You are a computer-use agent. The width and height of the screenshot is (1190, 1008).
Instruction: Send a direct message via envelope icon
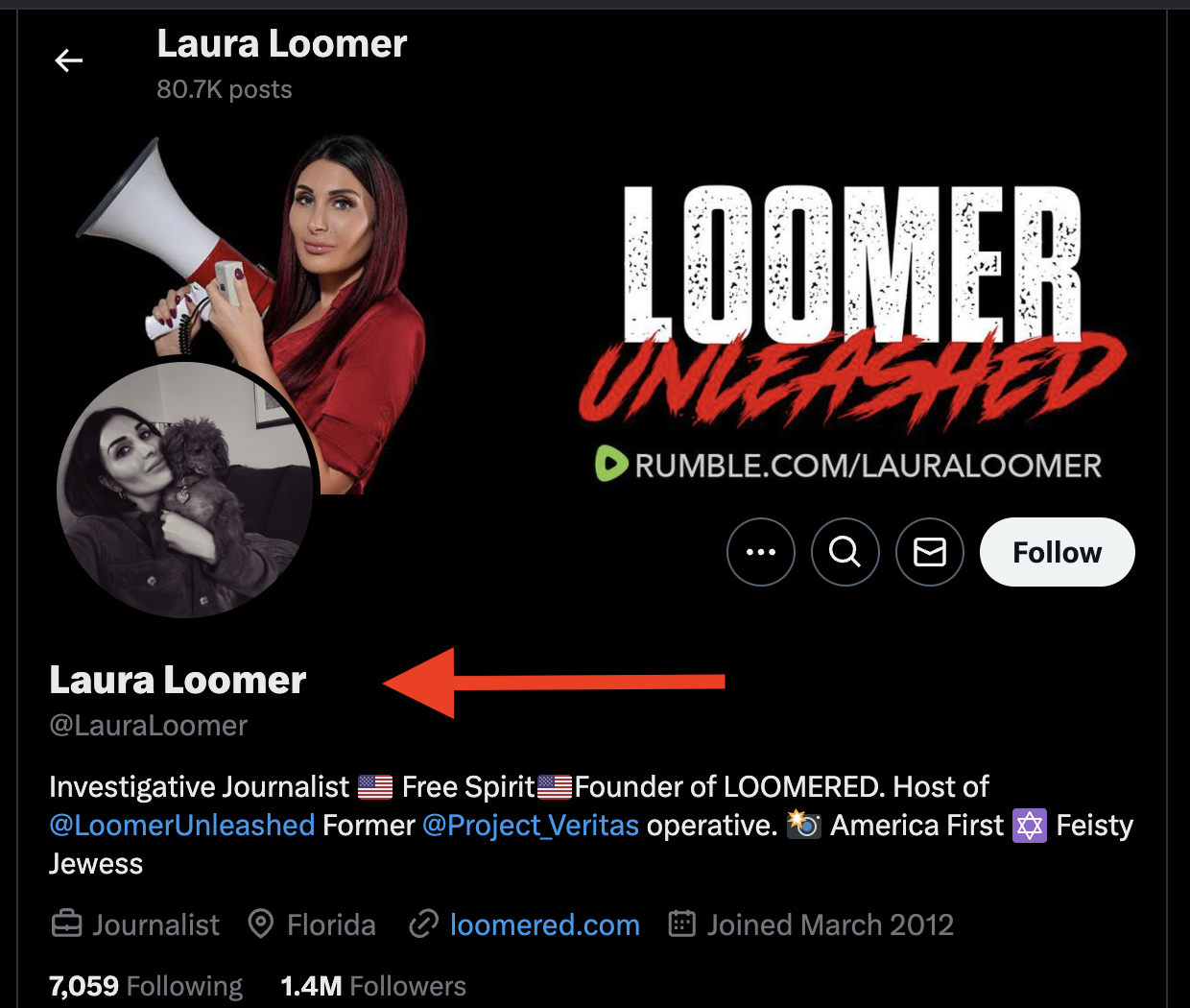click(930, 552)
